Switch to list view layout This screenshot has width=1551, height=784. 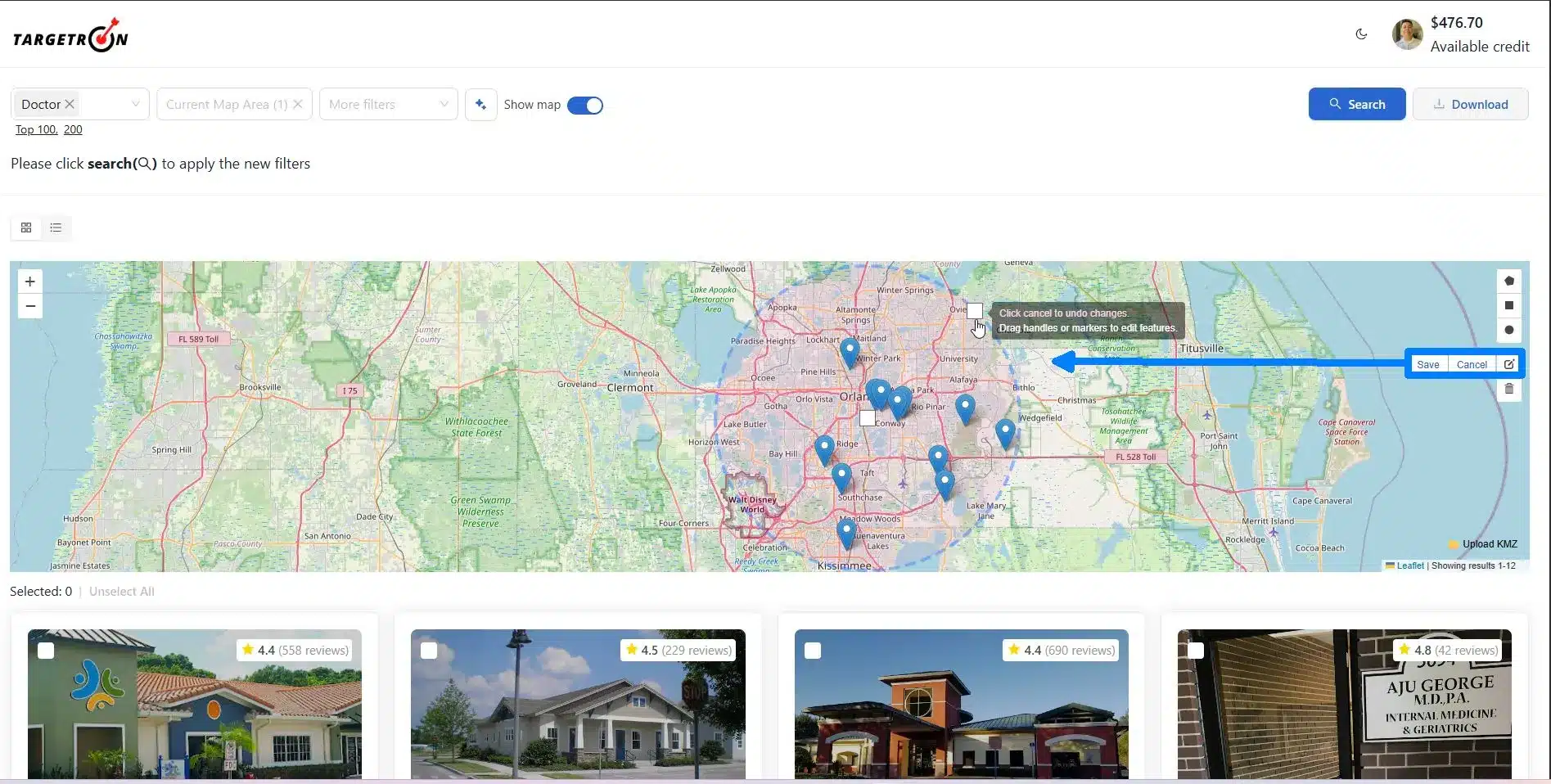click(x=56, y=228)
